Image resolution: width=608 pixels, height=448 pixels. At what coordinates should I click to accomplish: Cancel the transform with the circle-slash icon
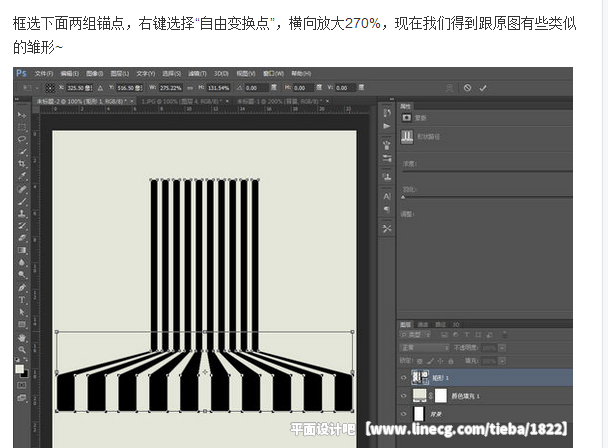pyautogui.click(x=467, y=88)
